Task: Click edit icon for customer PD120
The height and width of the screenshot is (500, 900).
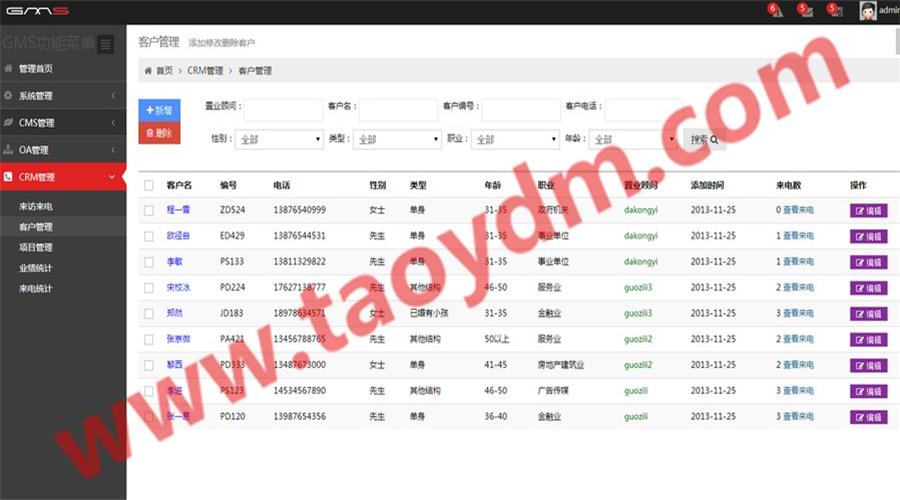Action: 859,417
